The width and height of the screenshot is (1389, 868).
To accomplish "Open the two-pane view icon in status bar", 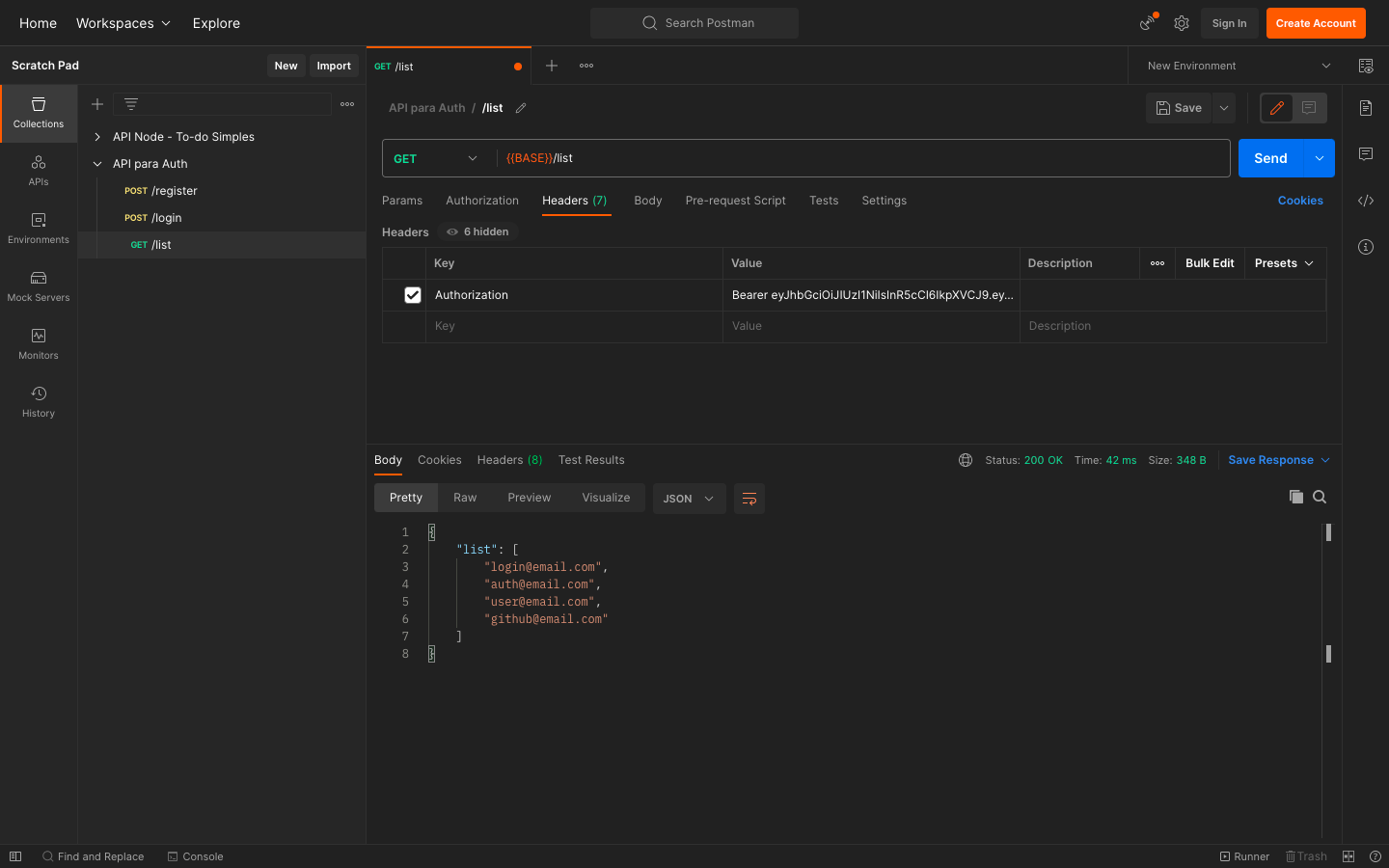I will (x=1348, y=856).
